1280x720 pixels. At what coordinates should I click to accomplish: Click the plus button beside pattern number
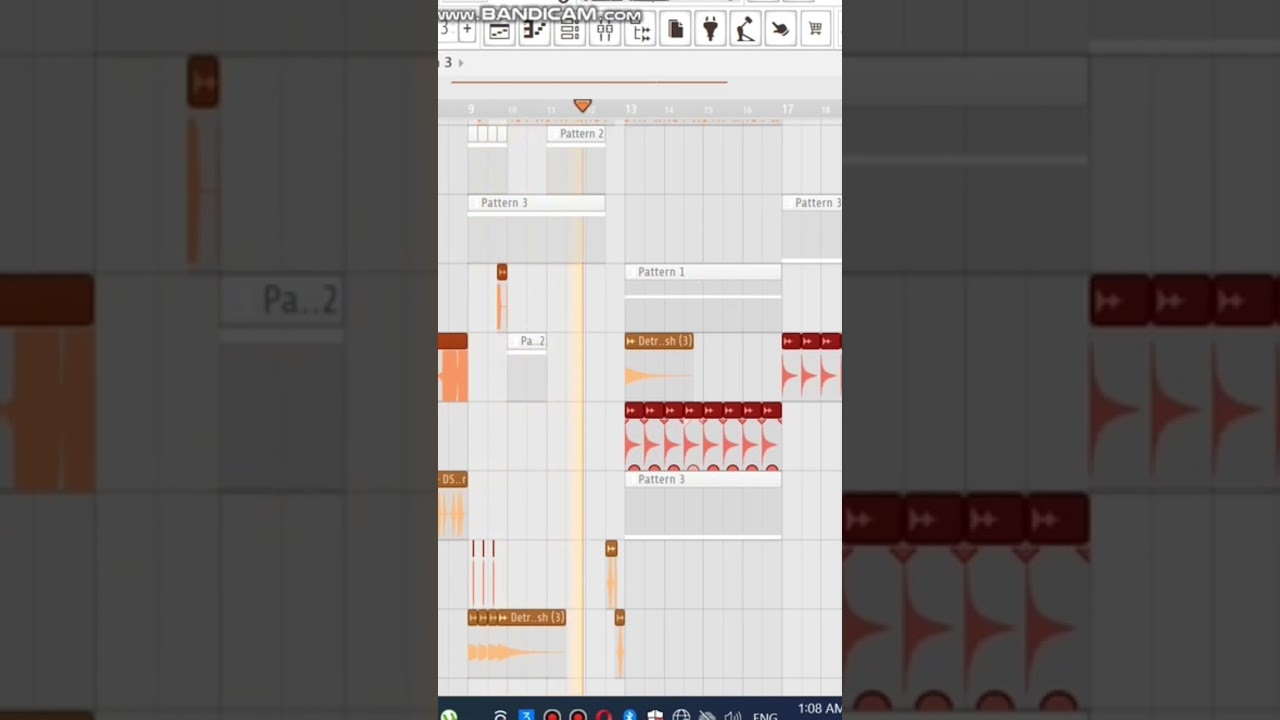[x=466, y=30]
